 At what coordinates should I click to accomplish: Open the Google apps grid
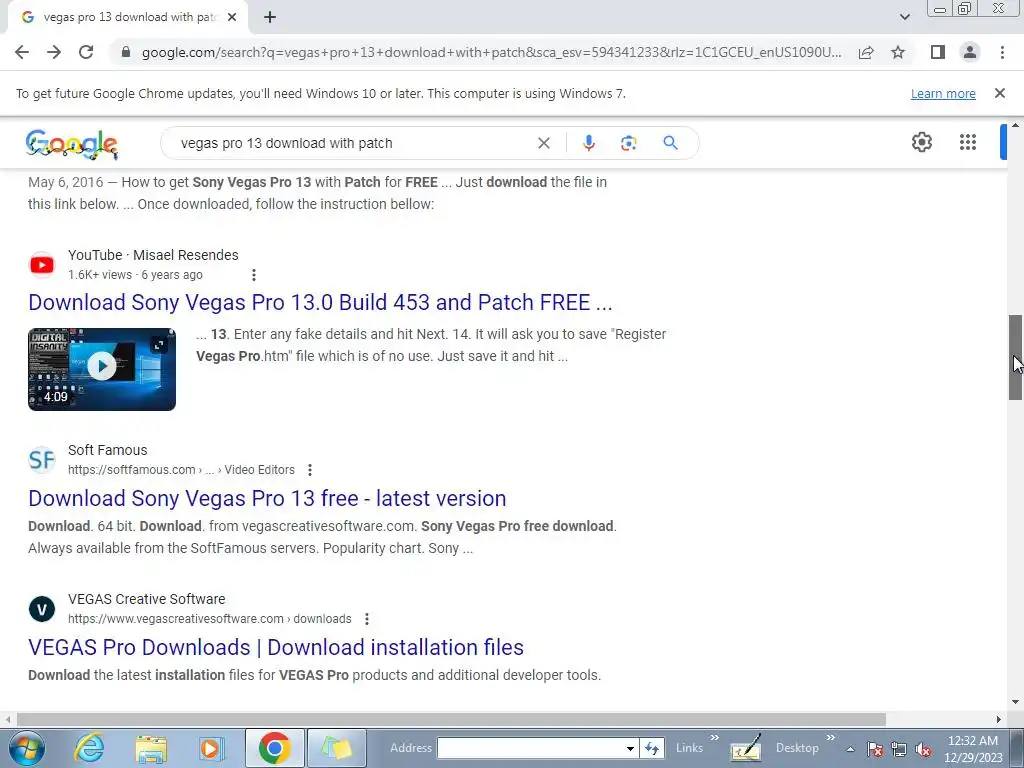(x=968, y=142)
